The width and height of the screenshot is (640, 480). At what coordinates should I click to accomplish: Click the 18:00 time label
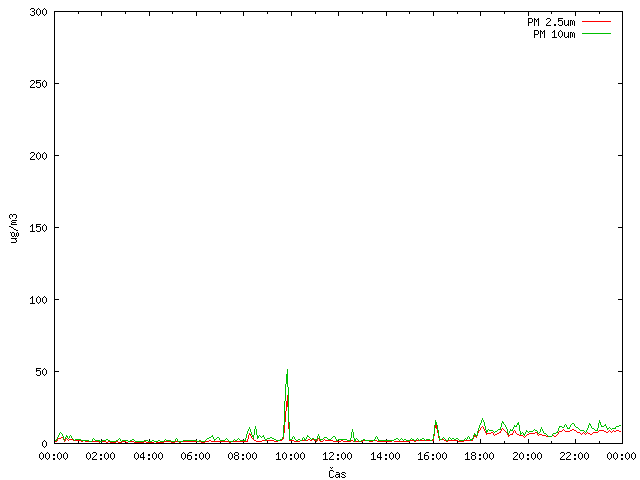click(479, 456)
